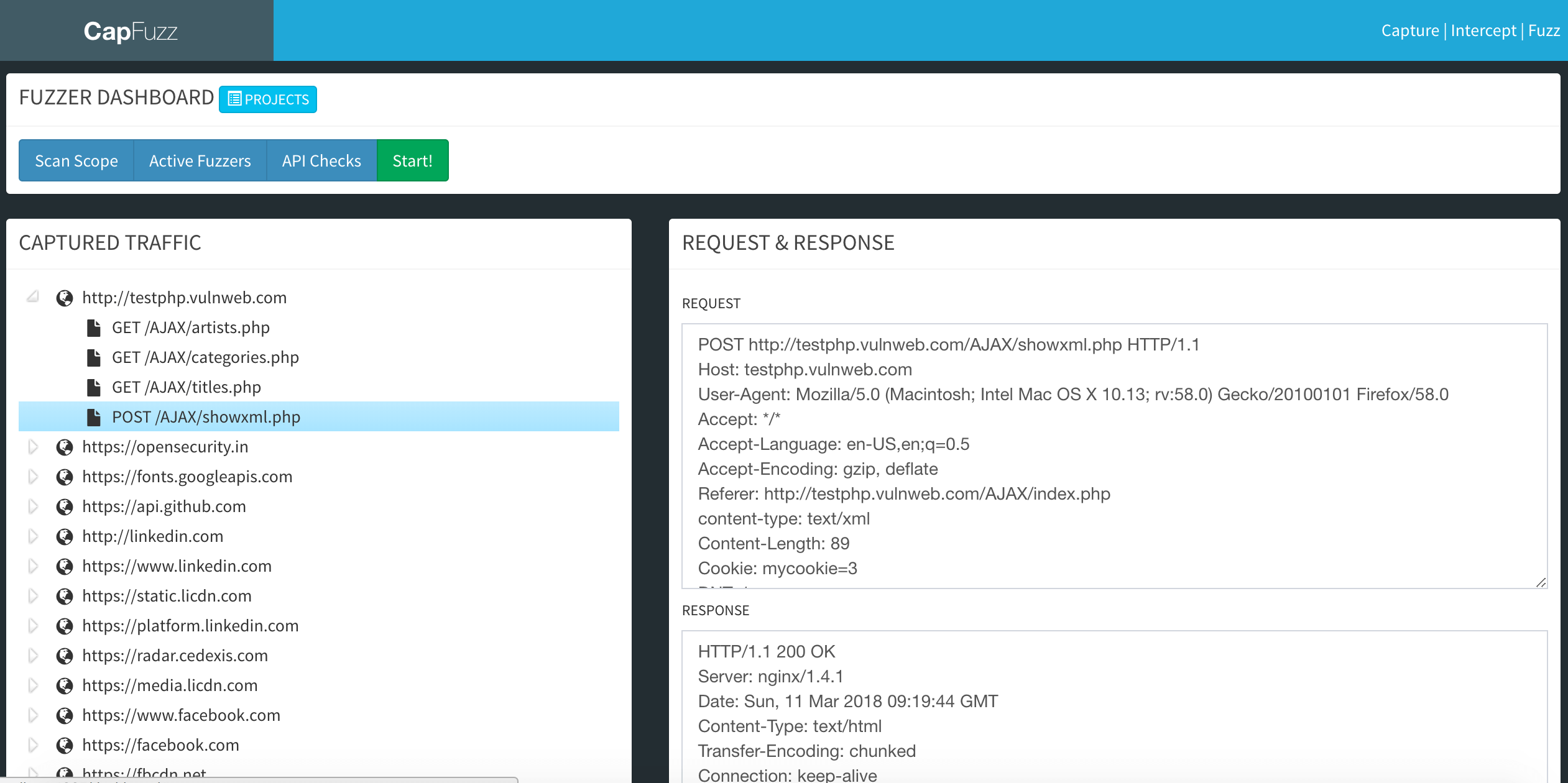Screen dimensions: 1568x783
Task: Click the list icon in Projects button
Action: point(234,99)
